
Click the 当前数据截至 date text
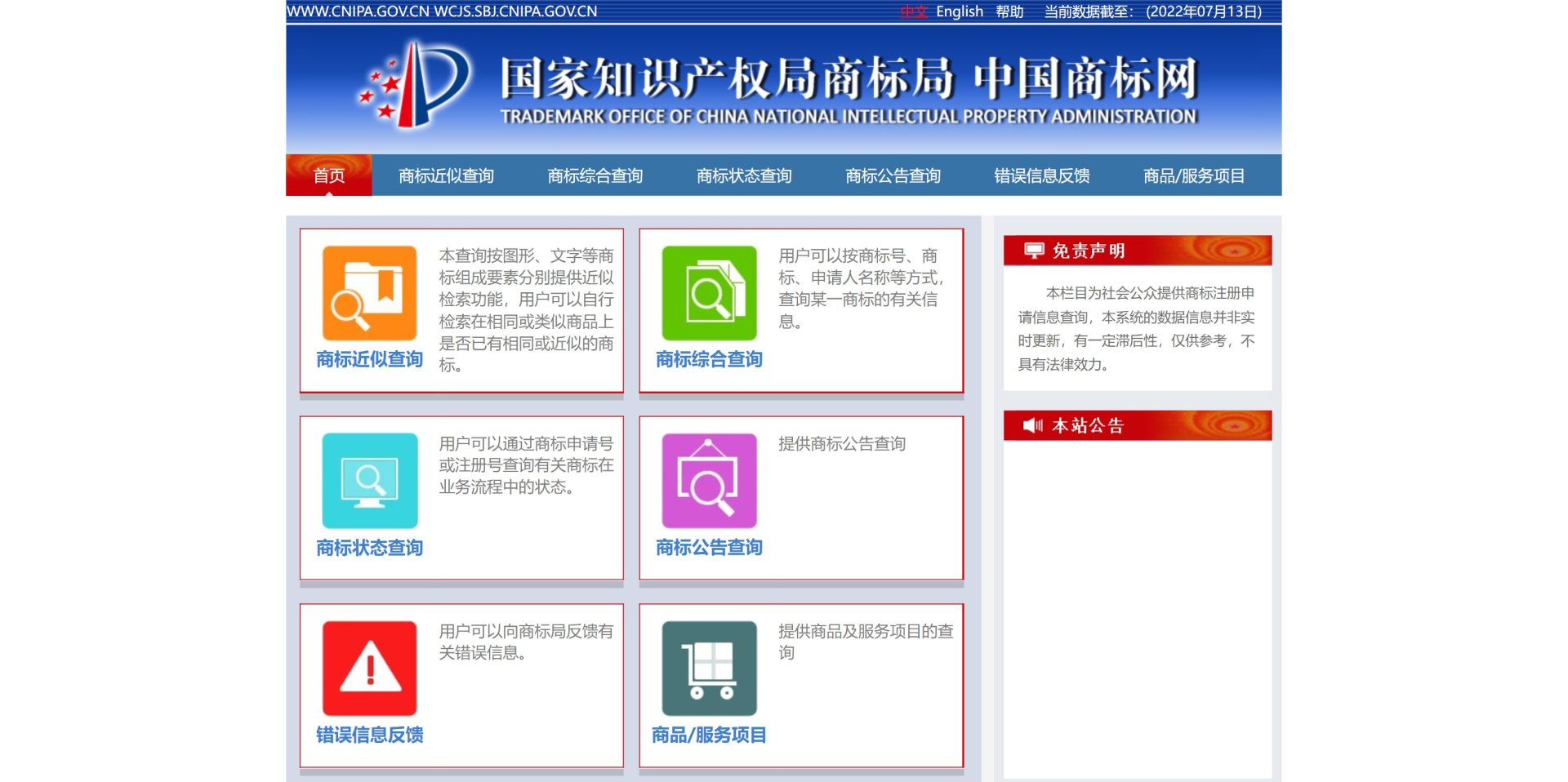(x=1153, y=11)
